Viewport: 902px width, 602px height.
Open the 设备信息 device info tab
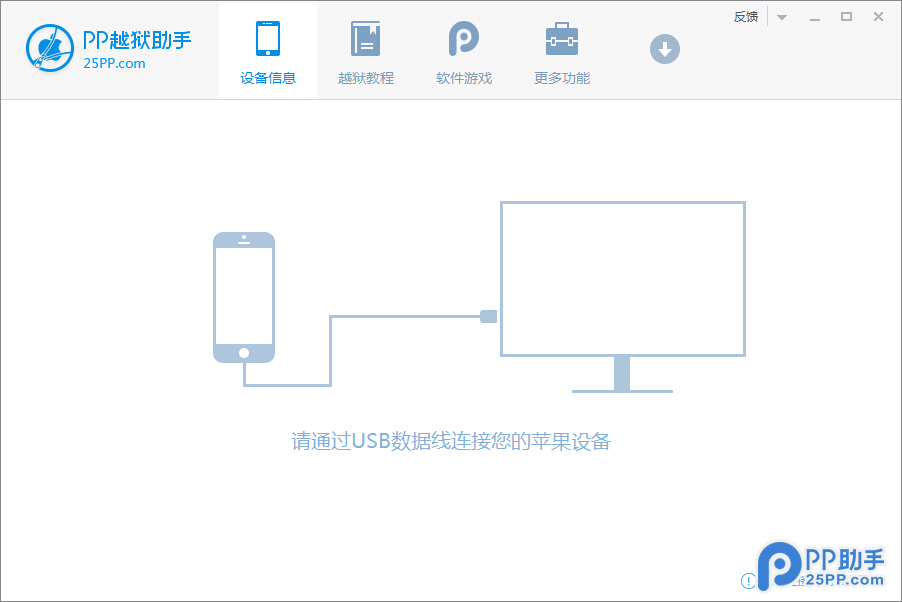[x=267, y=52]
